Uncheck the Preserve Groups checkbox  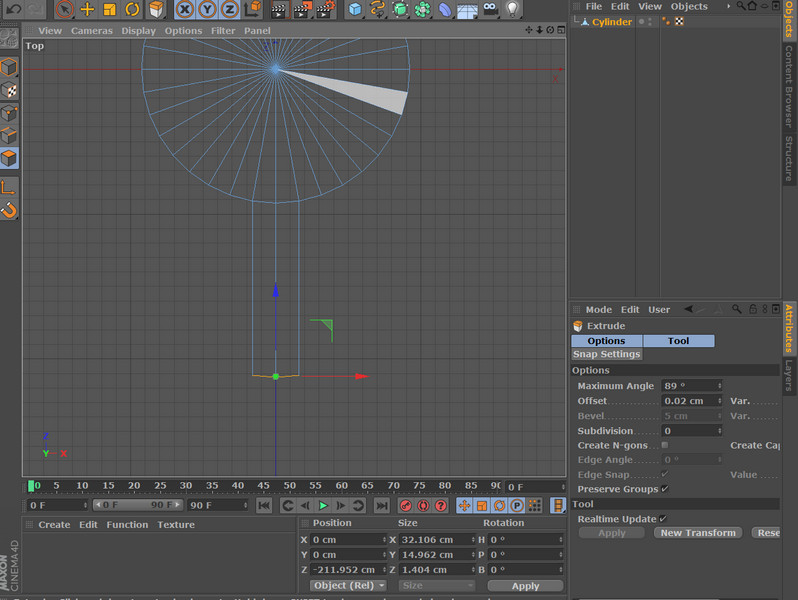[665, 489]
